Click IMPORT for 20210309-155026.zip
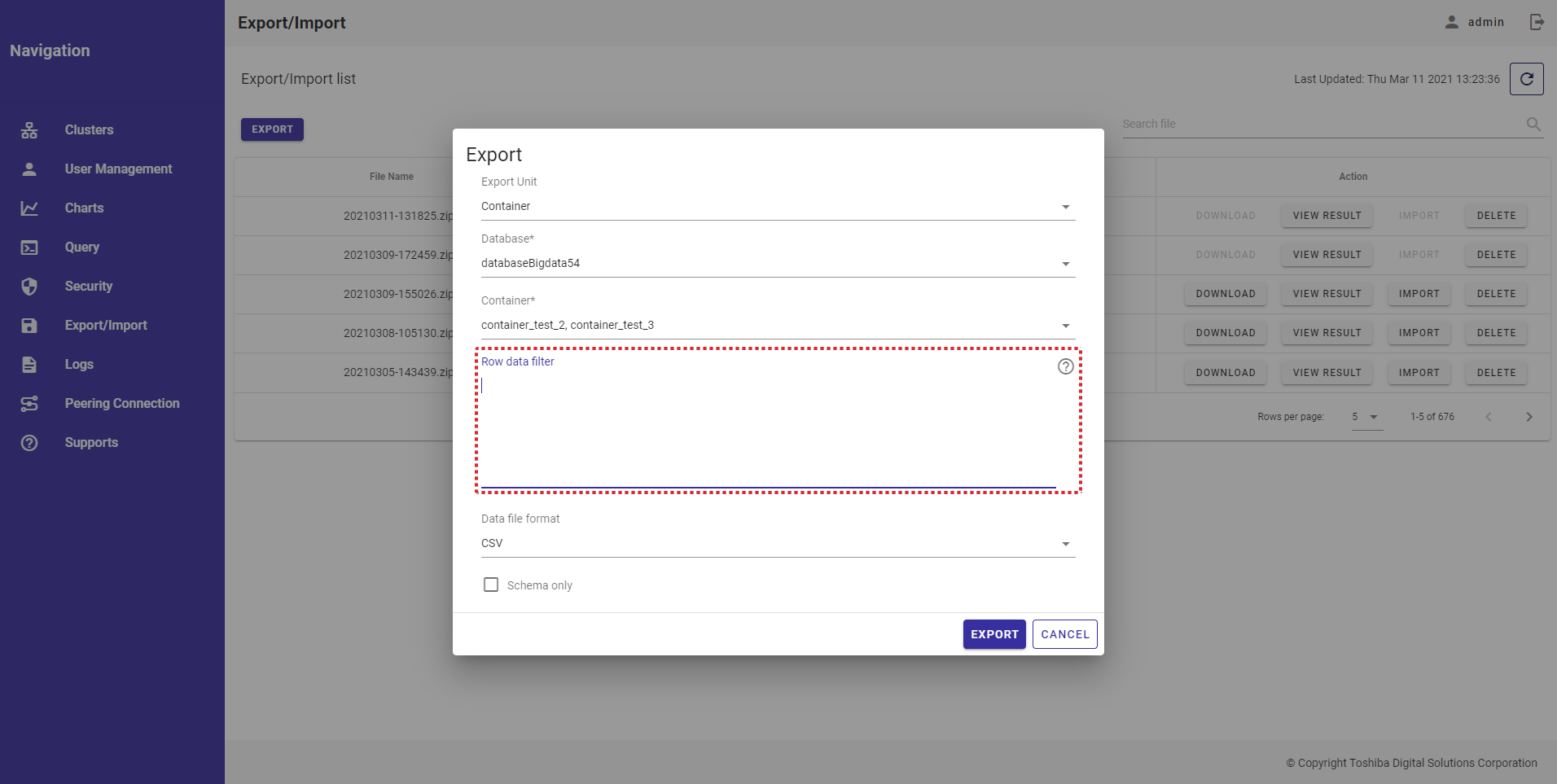Image resolution: width=1557 pixels, height=784 pixels. 1419,294
